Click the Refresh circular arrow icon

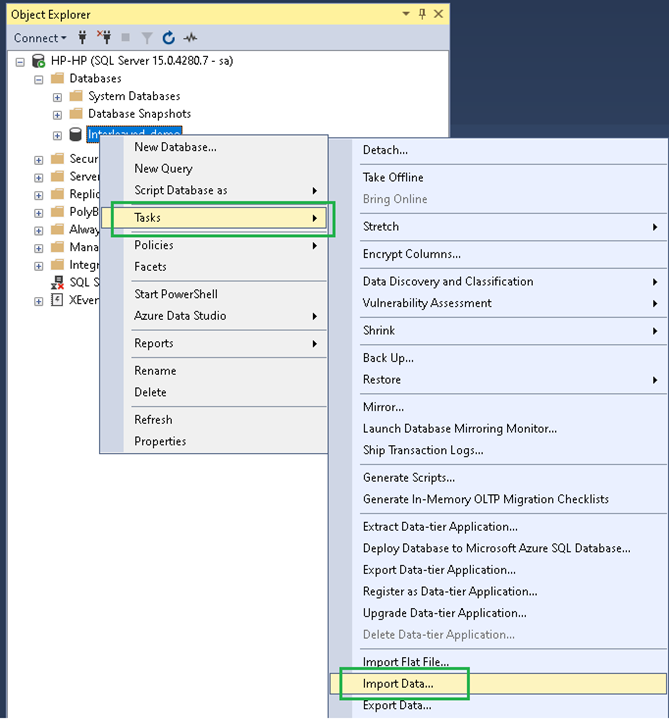(x=169, y=38)
